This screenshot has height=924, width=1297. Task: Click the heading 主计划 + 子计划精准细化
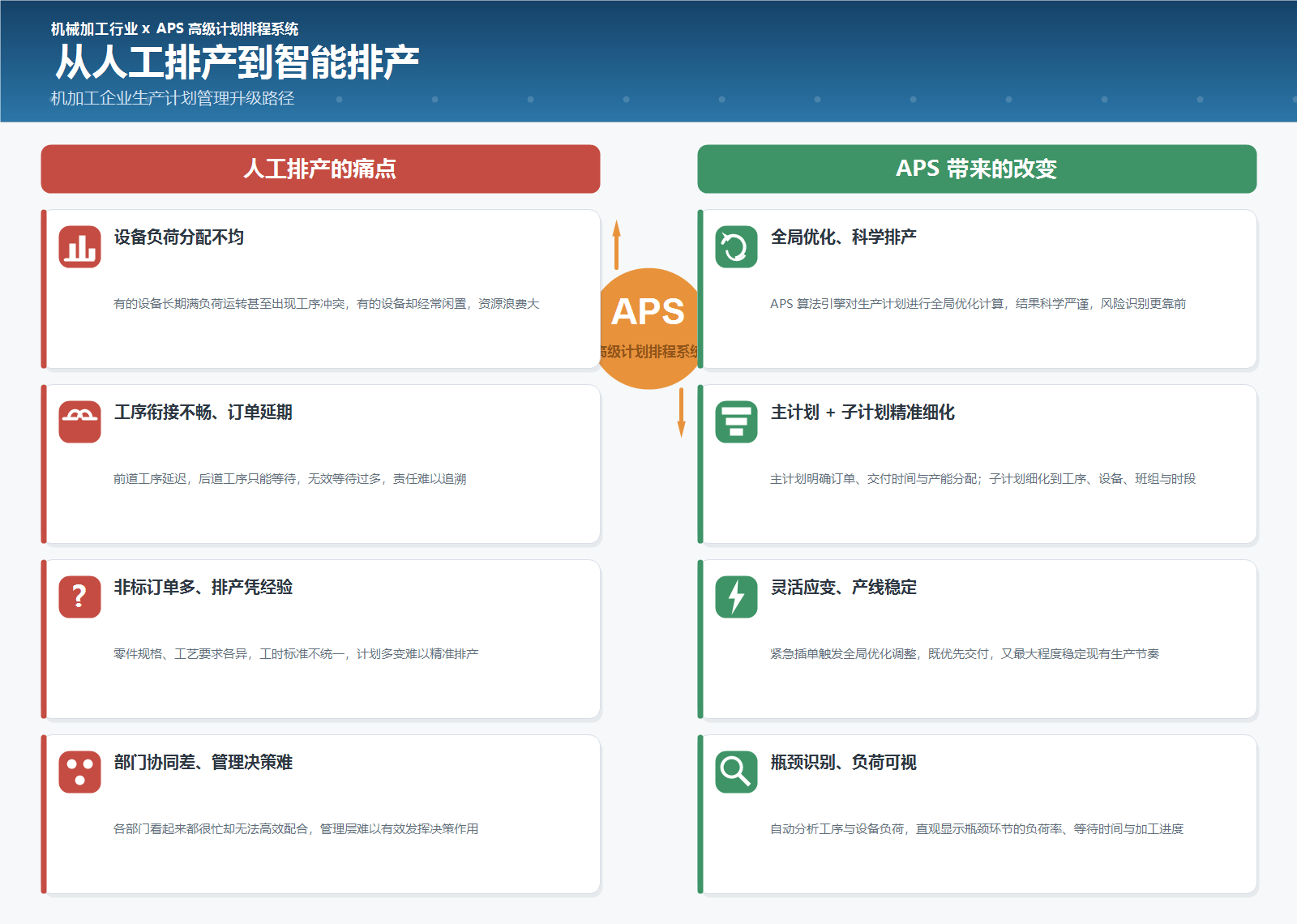[863, 412]
